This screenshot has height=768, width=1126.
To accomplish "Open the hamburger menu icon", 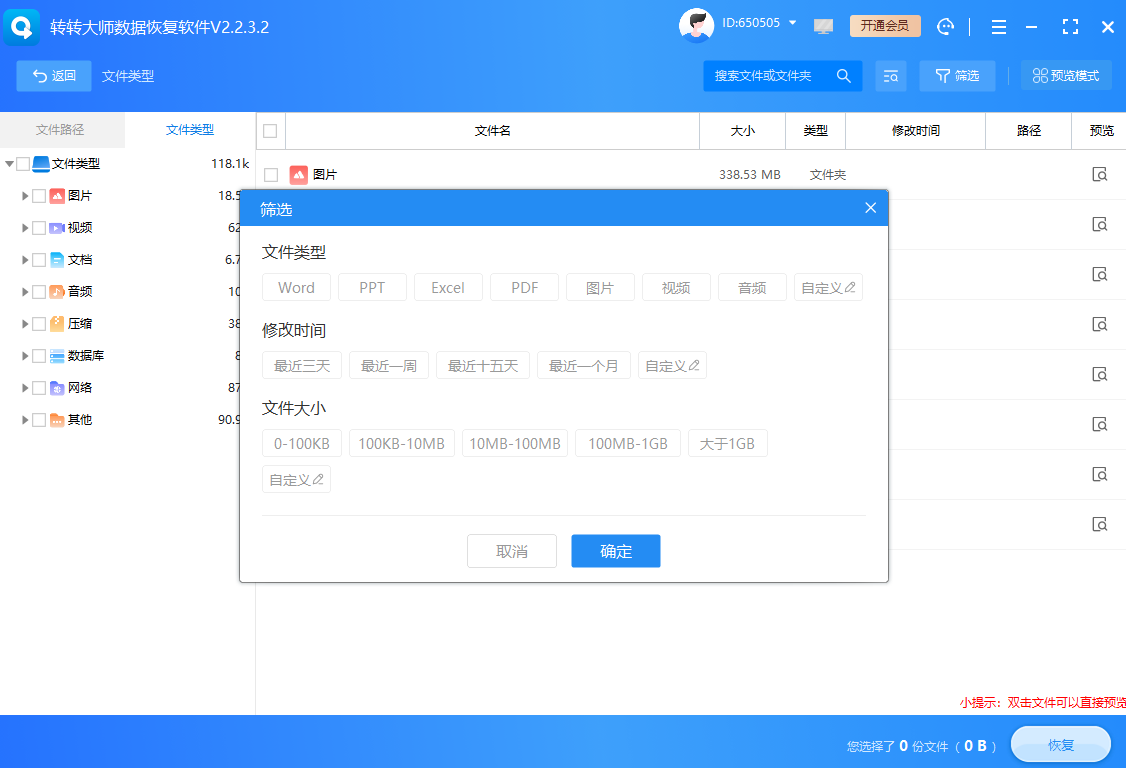I will point(998,26).
